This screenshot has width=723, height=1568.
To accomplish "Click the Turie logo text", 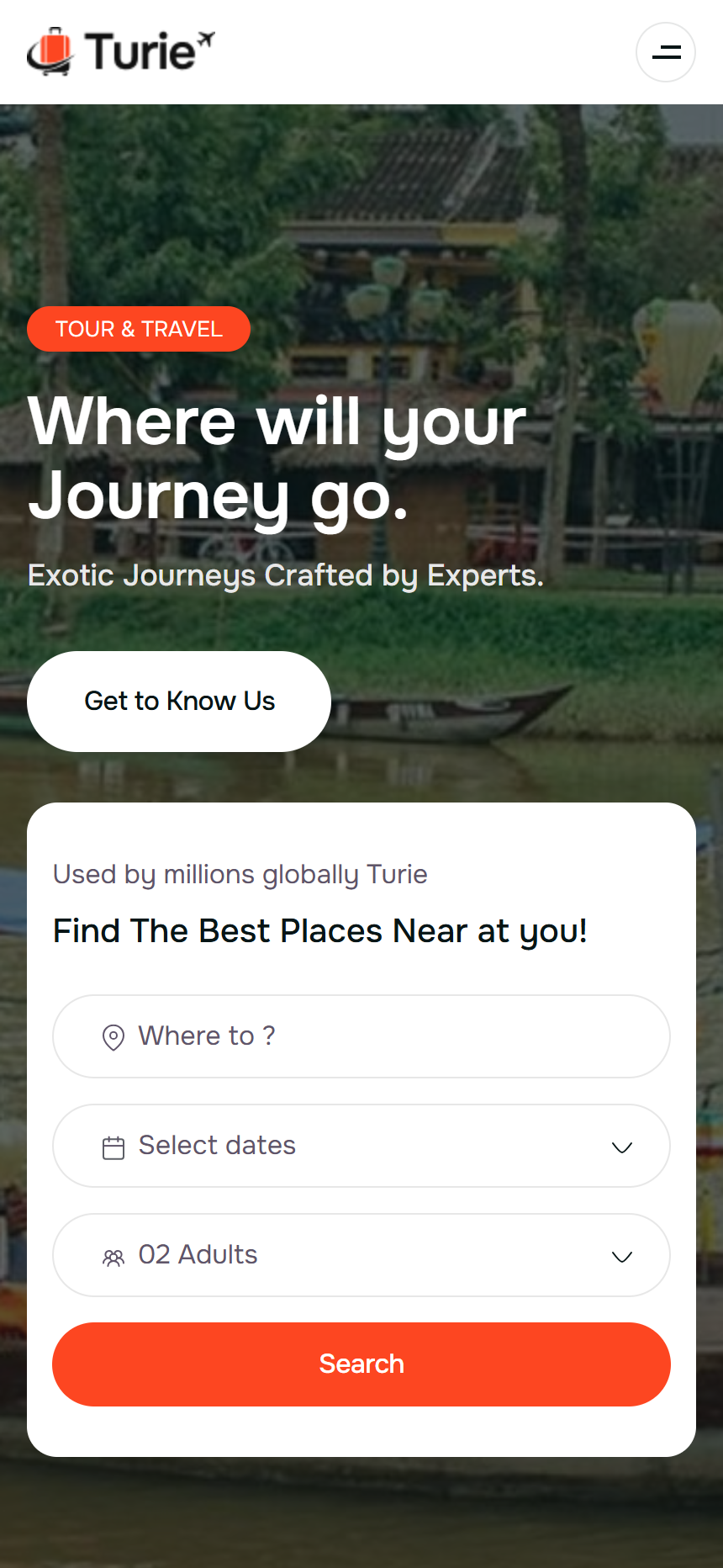I will point(140,52).
